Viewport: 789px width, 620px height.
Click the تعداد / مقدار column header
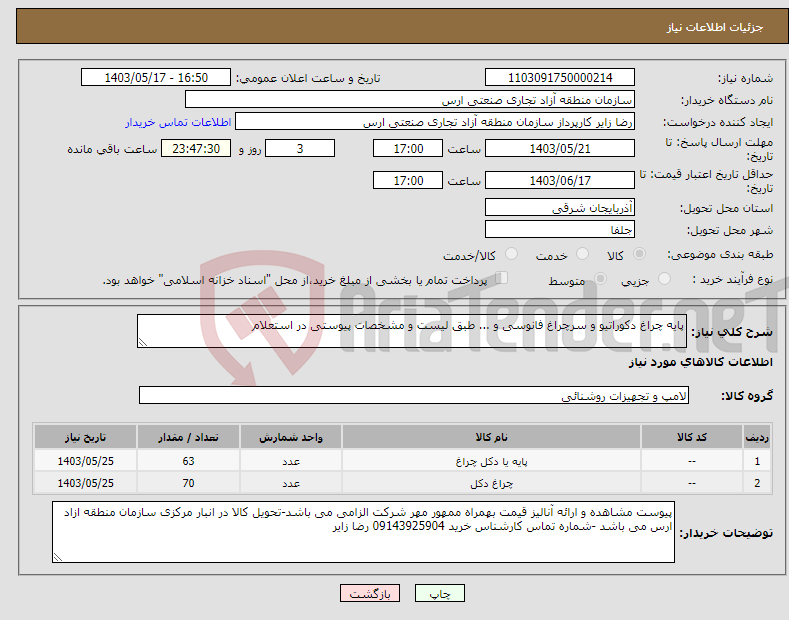[188, 437]
